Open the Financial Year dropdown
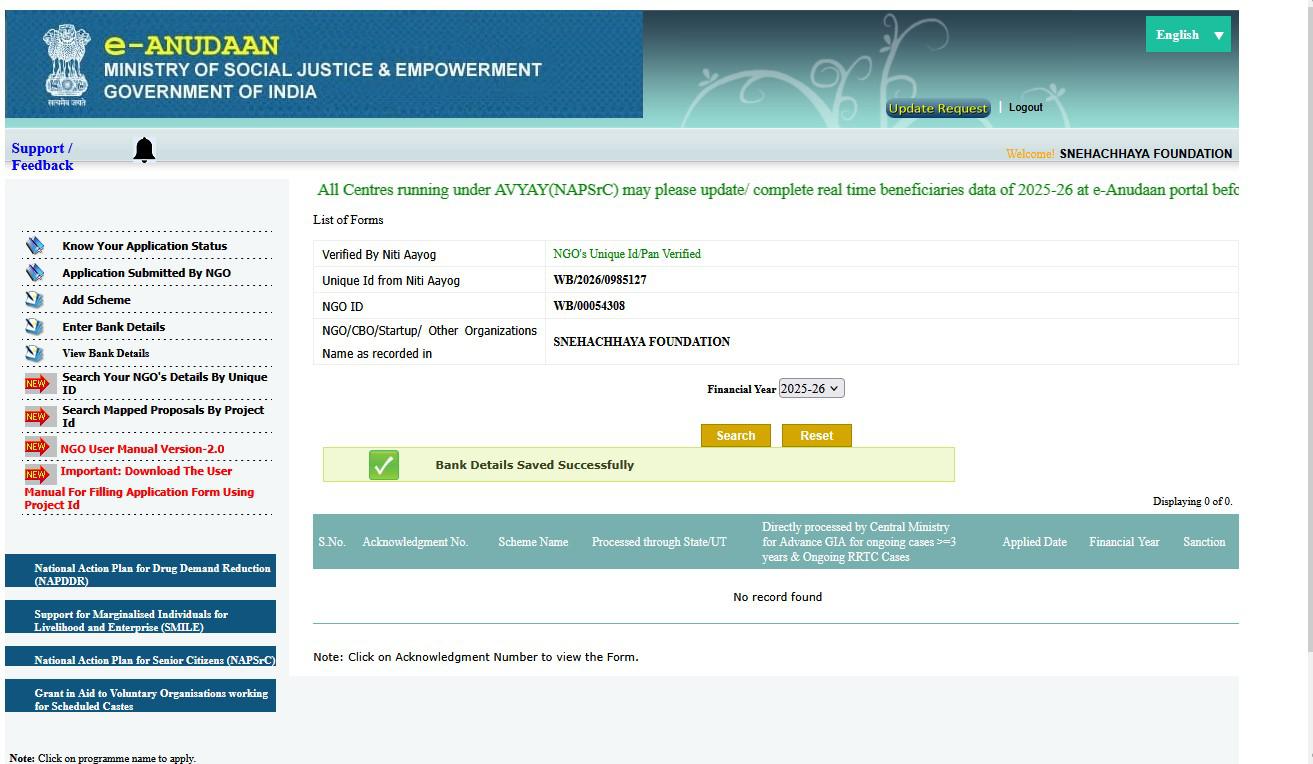Viewport: 1313px width, 764px height. pyautogui.click(x=811, y=389)
